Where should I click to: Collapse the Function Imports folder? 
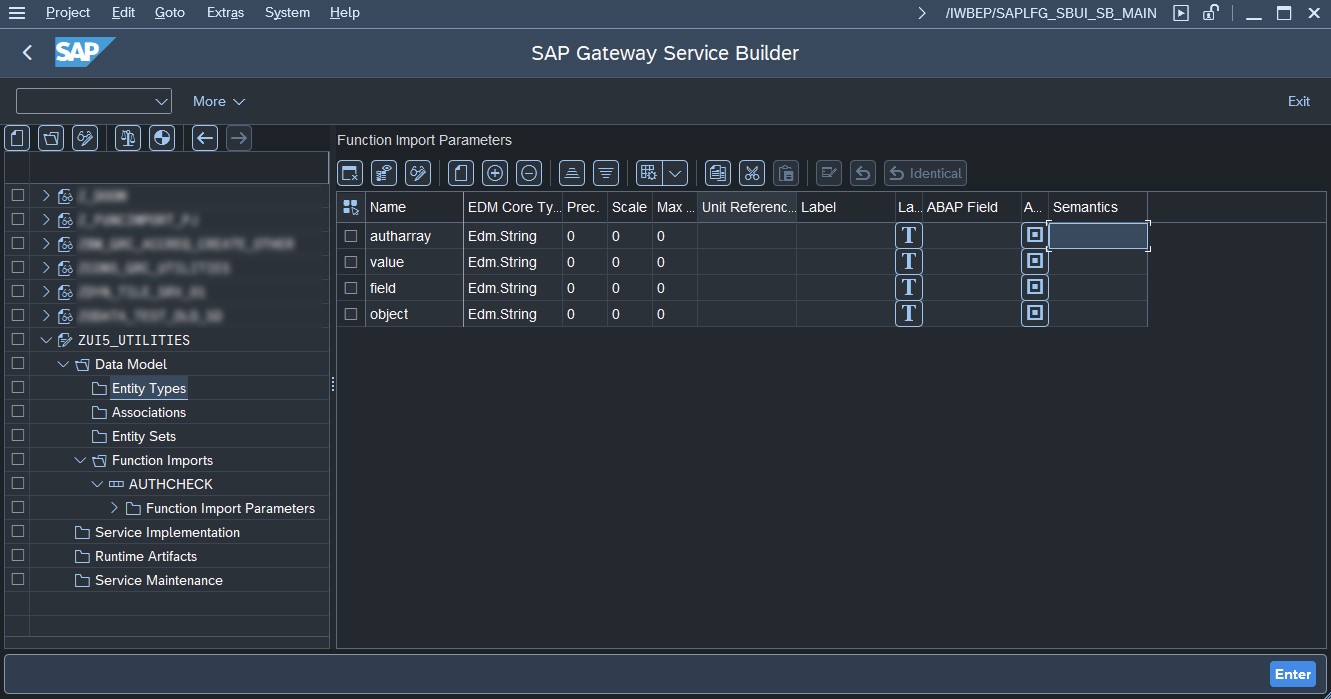(x=80, y=460)
